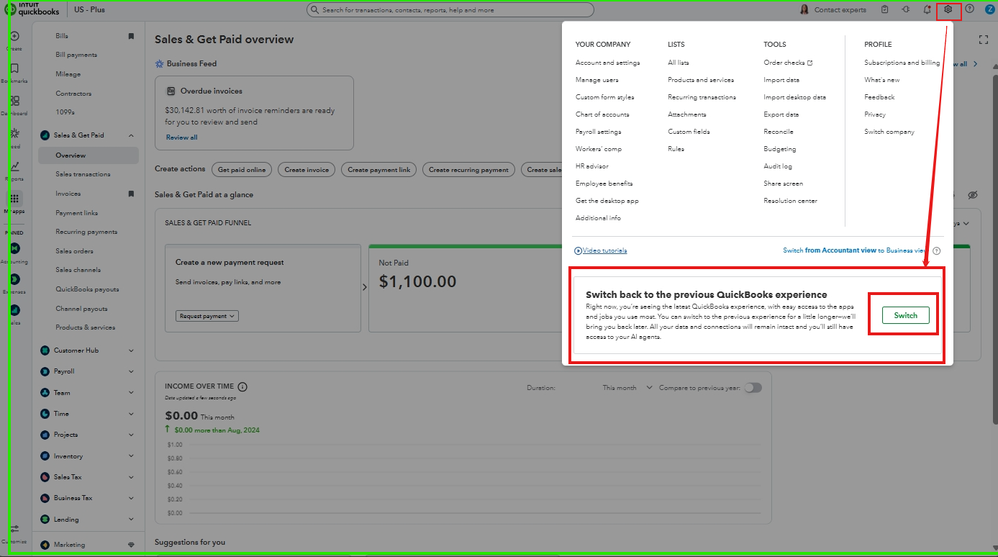Open the Create plus icon in left rail

(14, 36)
